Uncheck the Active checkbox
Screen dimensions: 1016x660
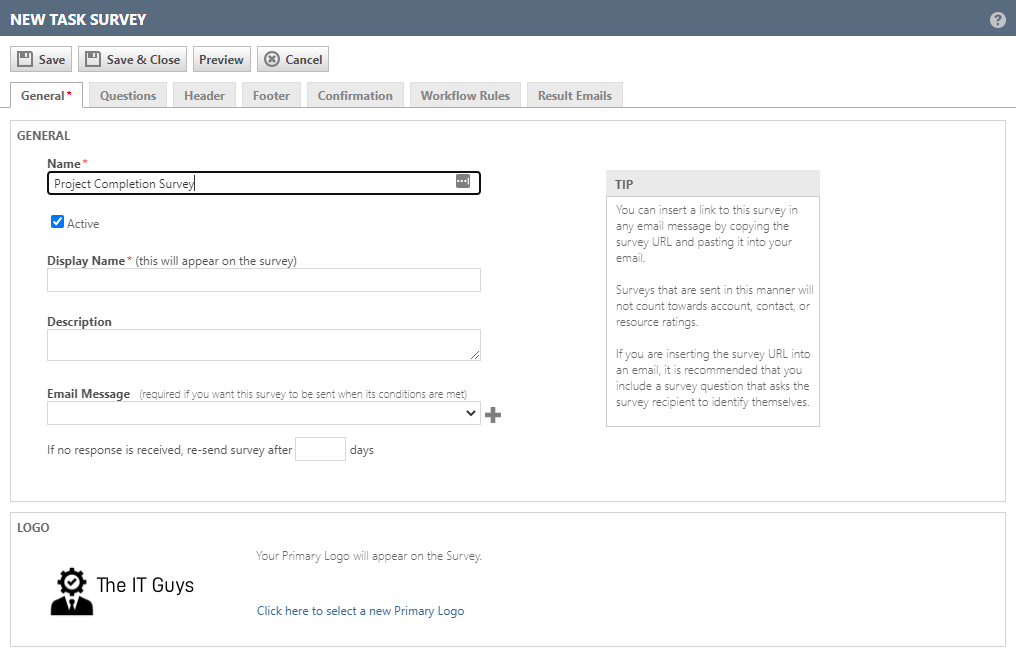click(x=58, y=222)
